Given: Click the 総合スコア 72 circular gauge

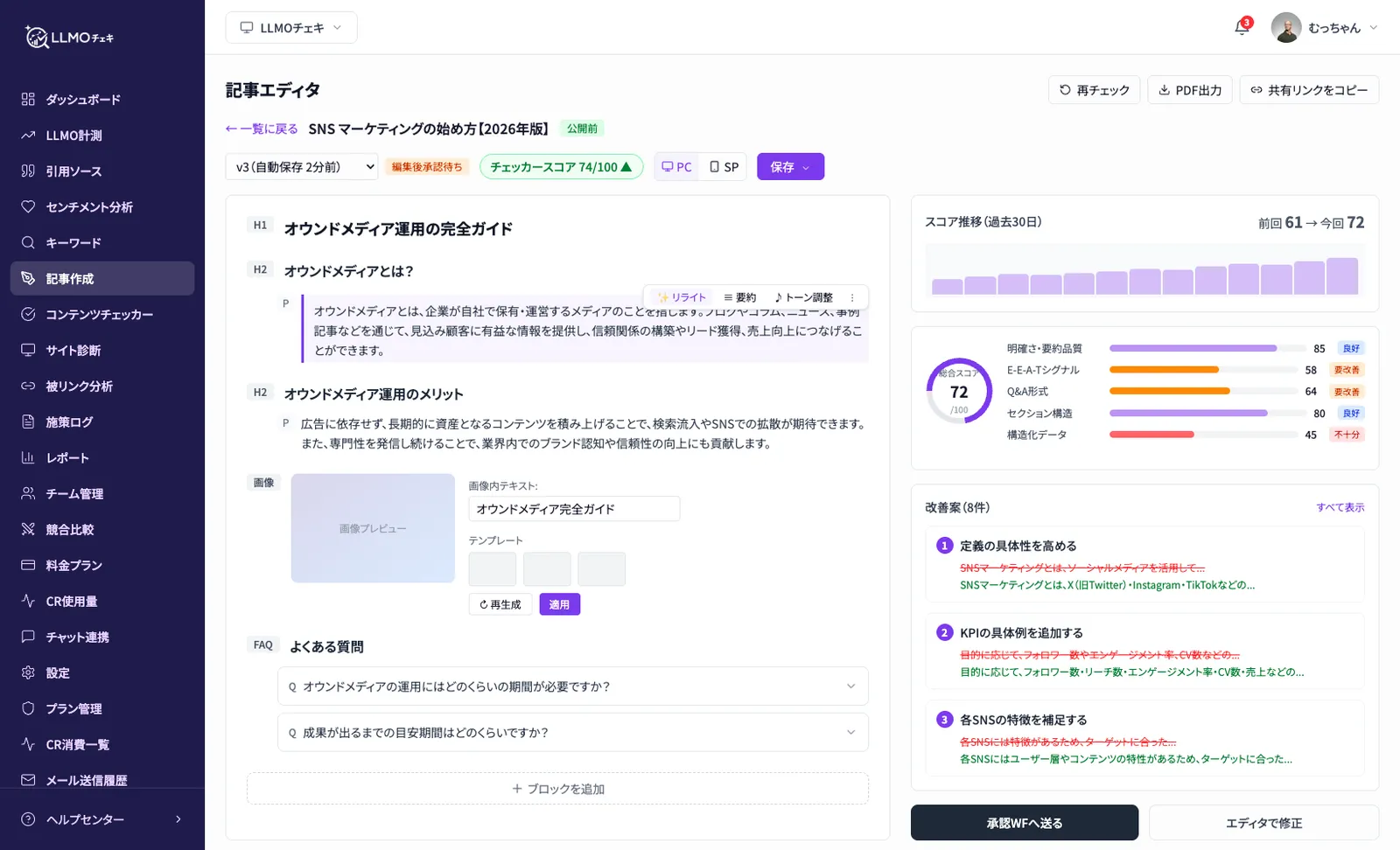Looking at the screenshot, I should 959,391.
